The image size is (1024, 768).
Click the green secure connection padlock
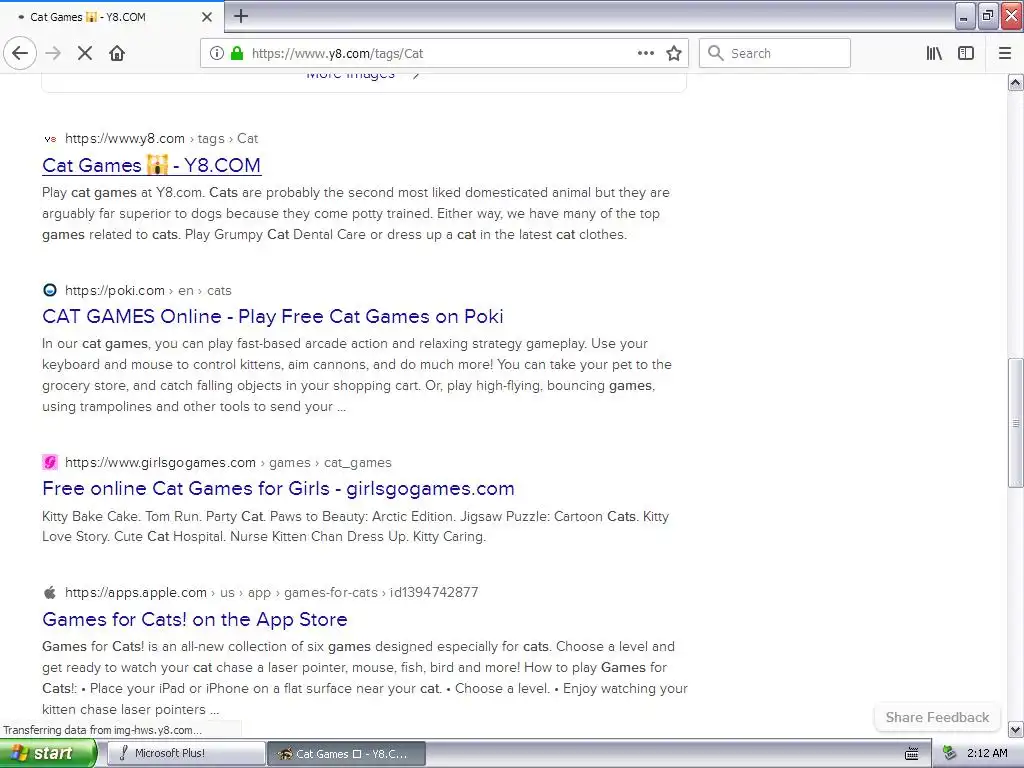coord(237,53)
